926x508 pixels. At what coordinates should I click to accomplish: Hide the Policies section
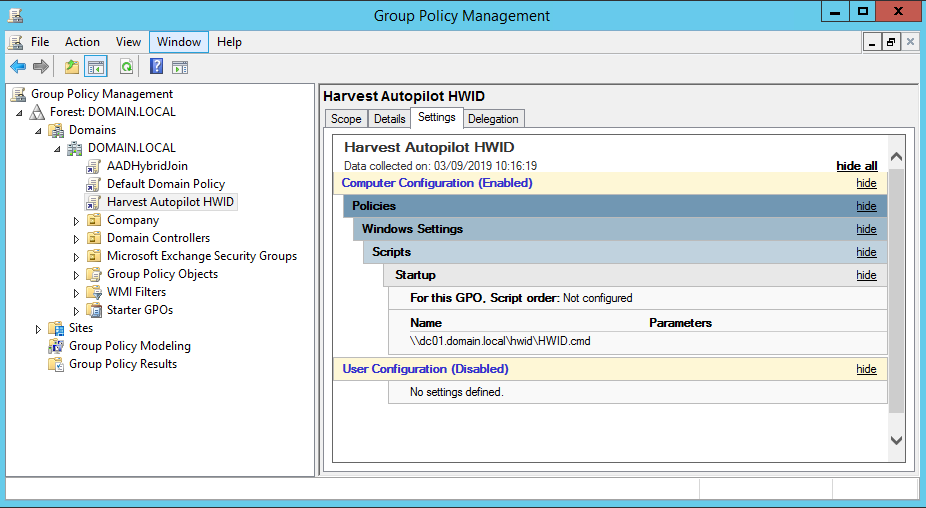click(x=866, y=206)
